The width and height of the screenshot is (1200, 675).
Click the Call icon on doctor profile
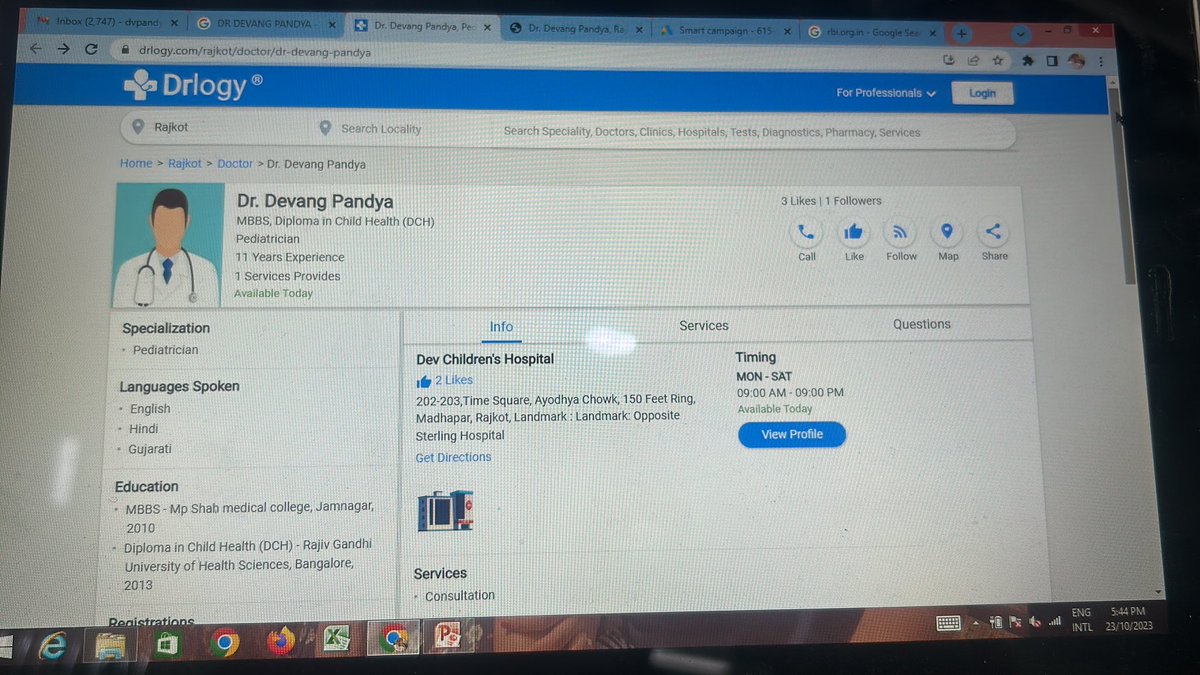point(806,232)
